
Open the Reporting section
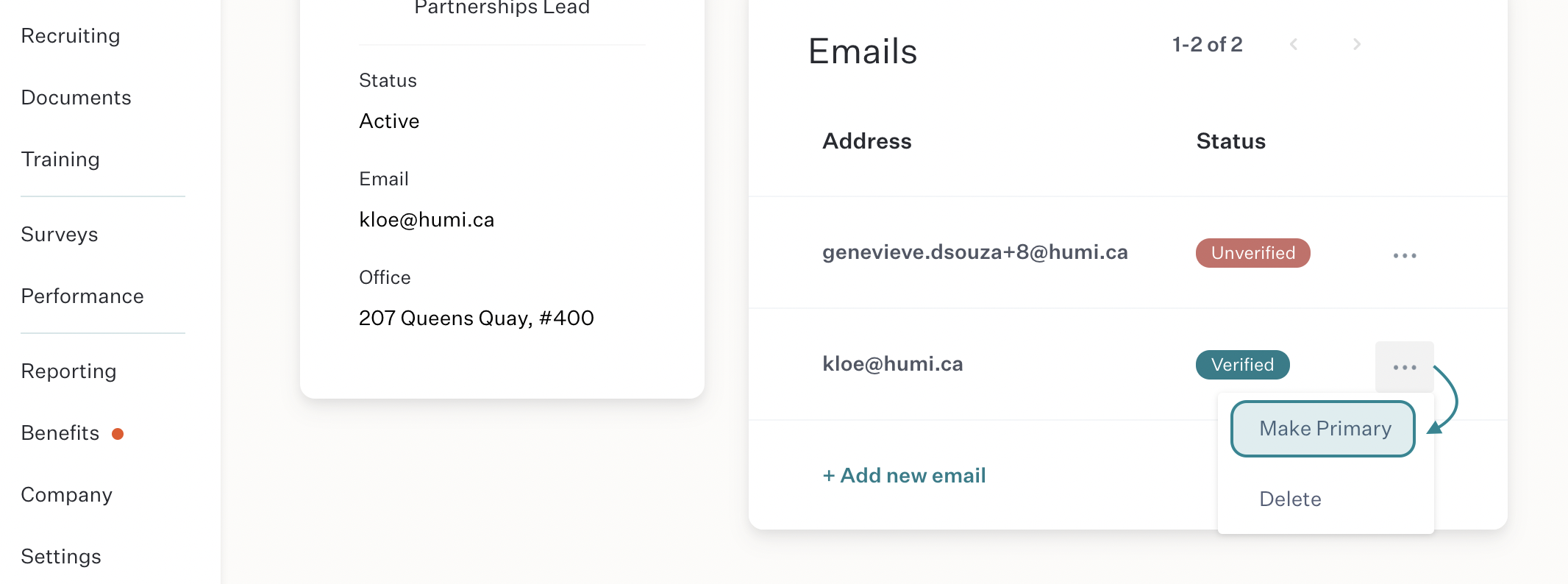click(x=69, y=371)
